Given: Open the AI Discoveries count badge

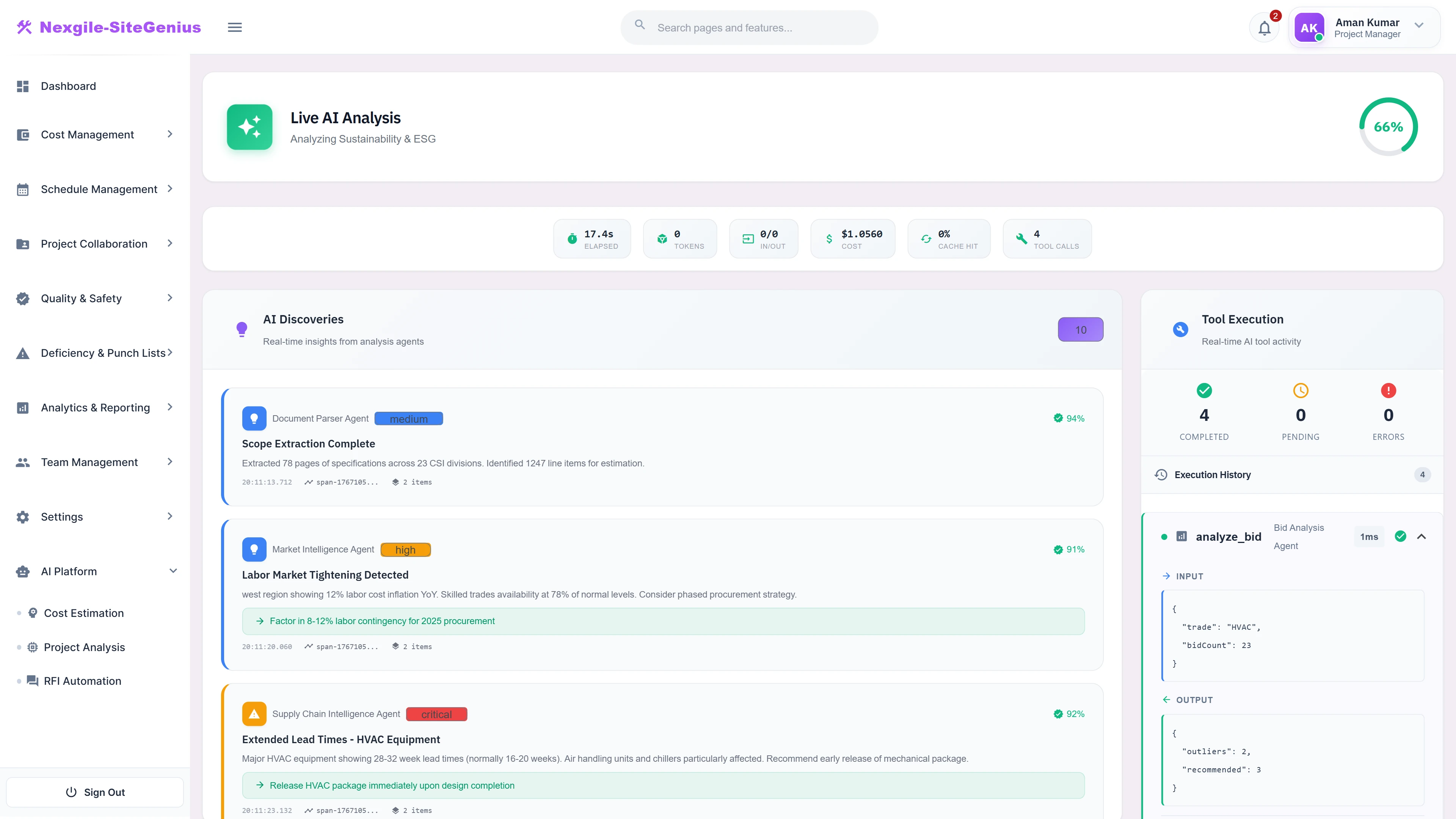Looking at the screenshot, I should tap(1080, 329).
